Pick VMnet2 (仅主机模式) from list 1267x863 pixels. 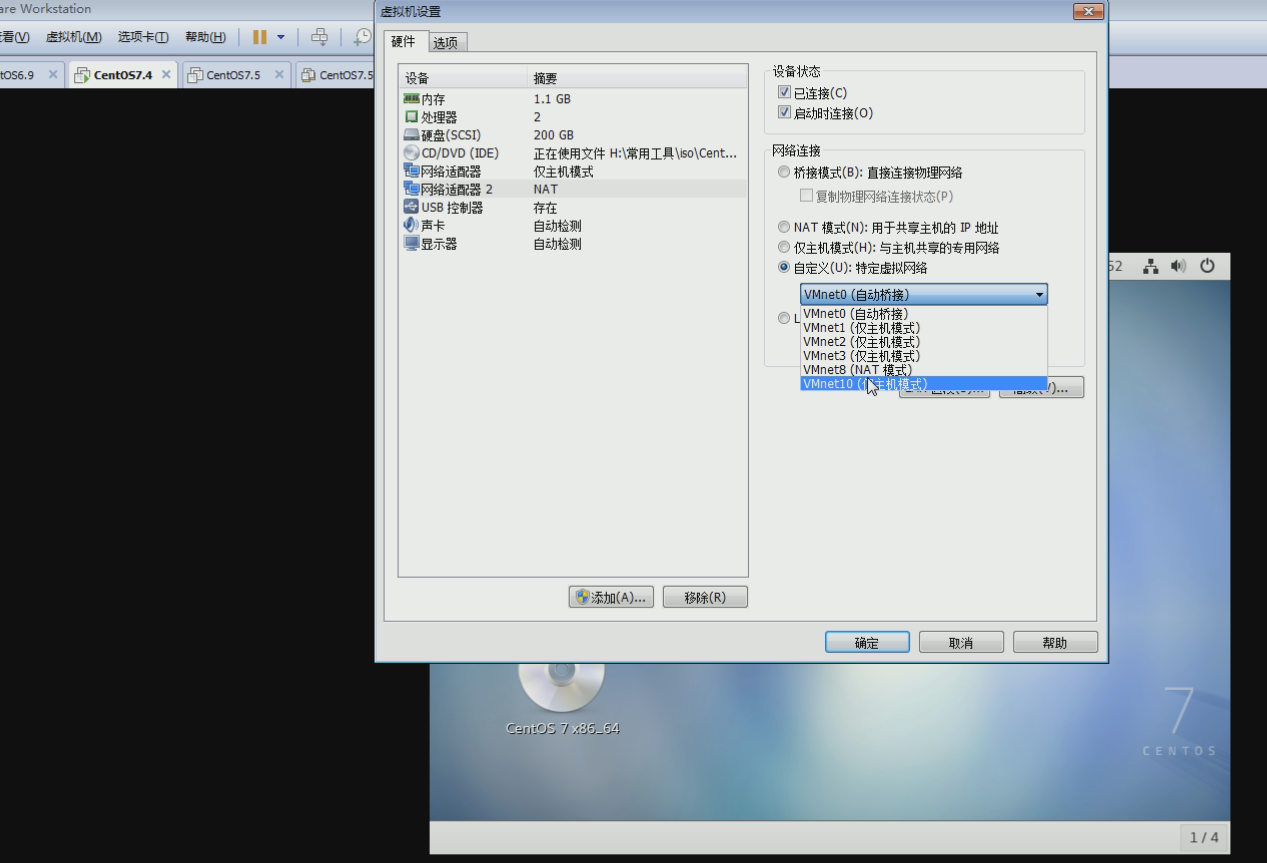923,341
